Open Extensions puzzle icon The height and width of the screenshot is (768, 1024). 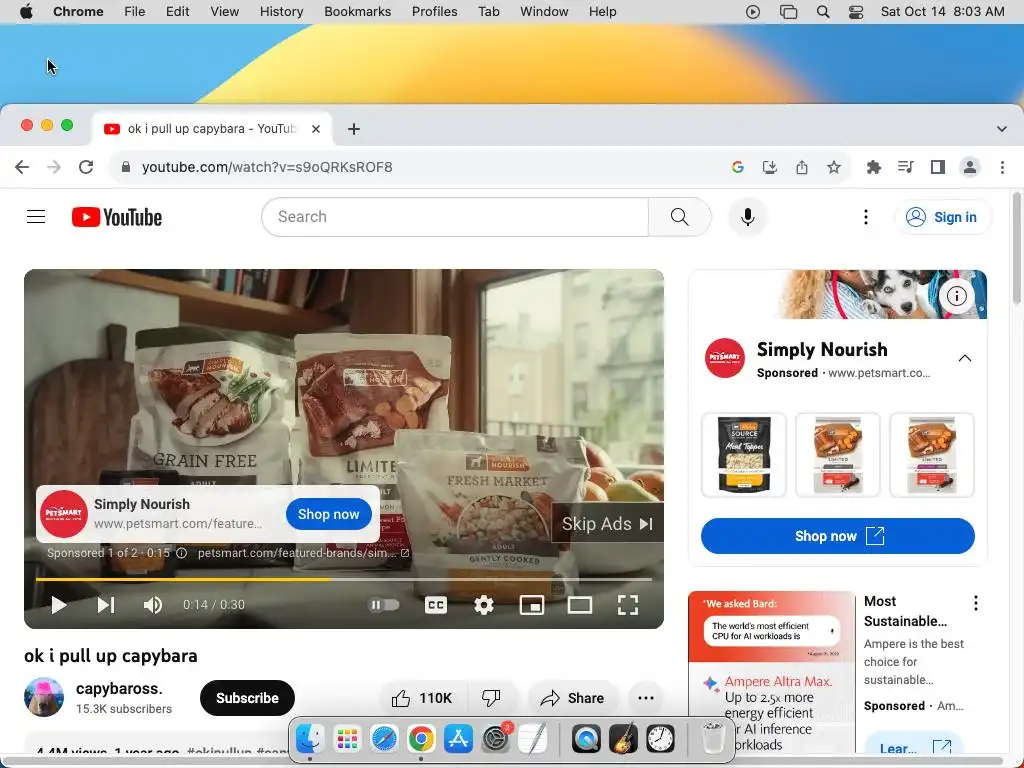coord(873,167)
